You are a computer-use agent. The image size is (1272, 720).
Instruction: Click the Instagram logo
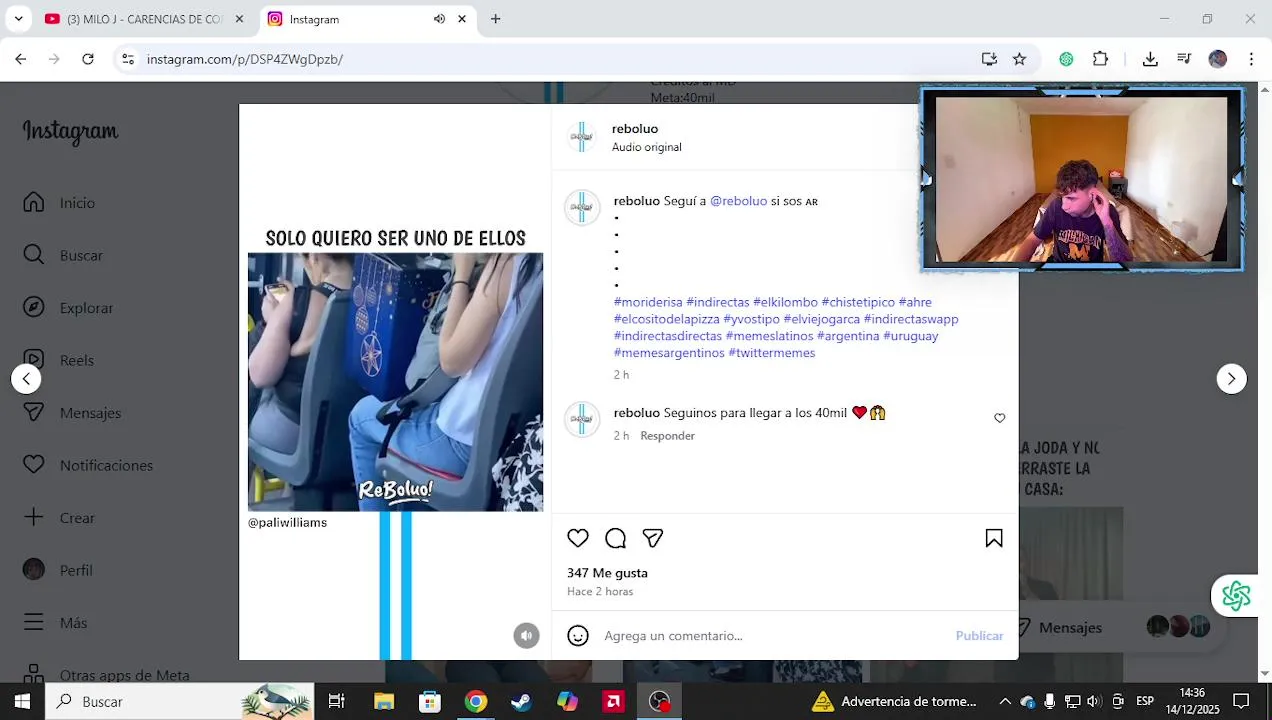click(x=70, y=131)
